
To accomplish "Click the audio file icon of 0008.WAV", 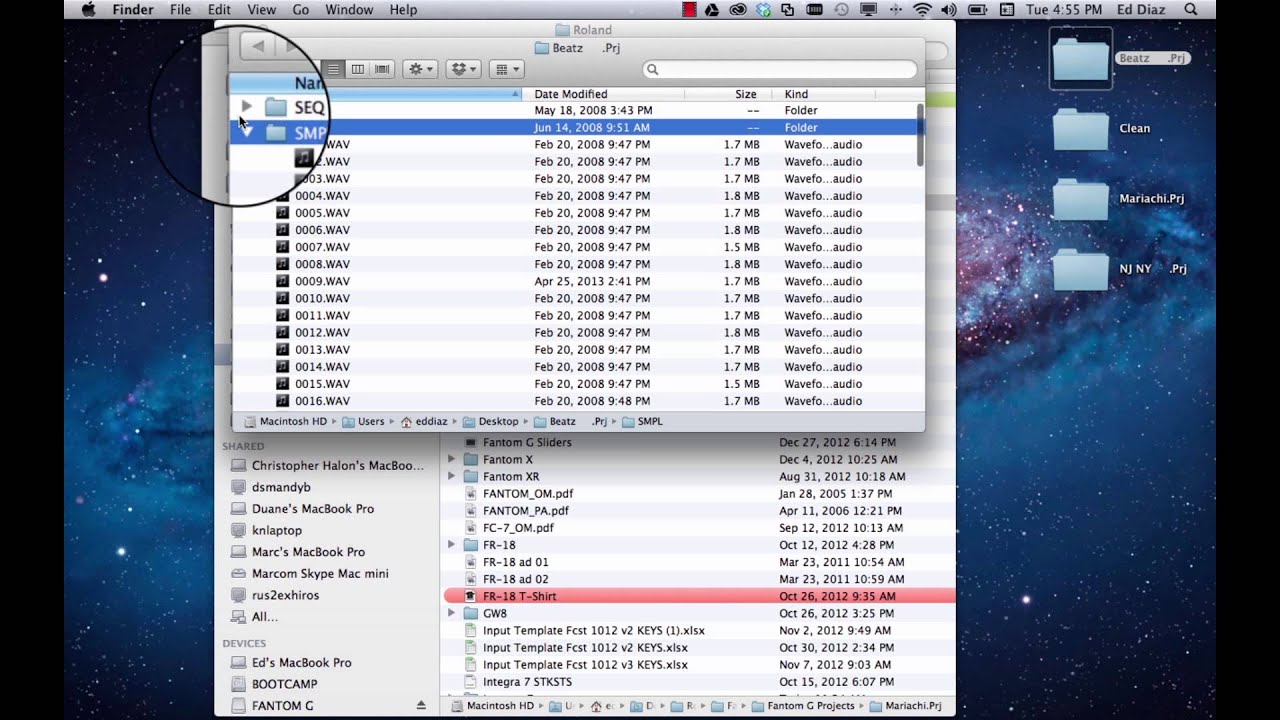I will pyautogui.click(x=282, y=264).
